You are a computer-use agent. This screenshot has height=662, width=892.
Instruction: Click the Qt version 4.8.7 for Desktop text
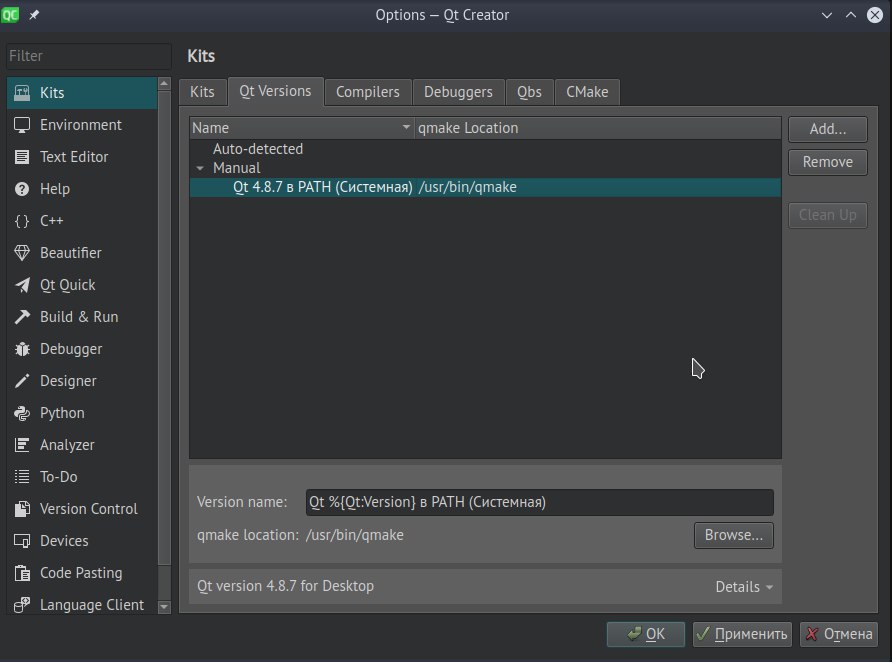(x=286, y=586)
